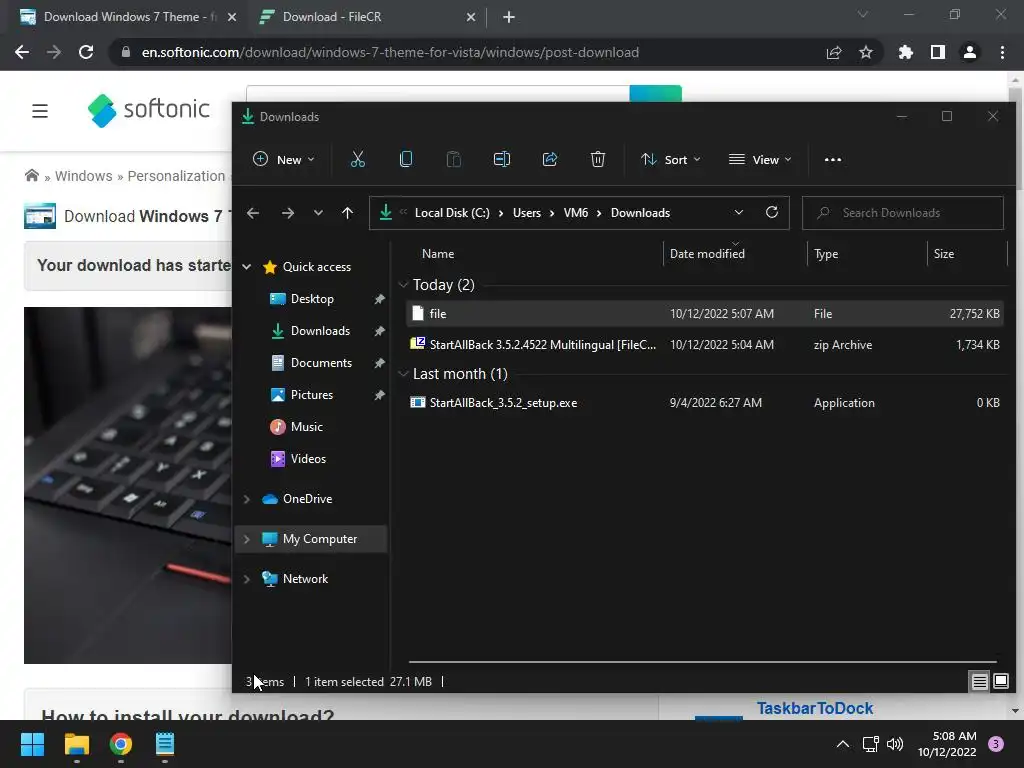The image size is (1024, 768).
Task: Open the Chrome extensions puzzle icon
Action: [905, 52]
